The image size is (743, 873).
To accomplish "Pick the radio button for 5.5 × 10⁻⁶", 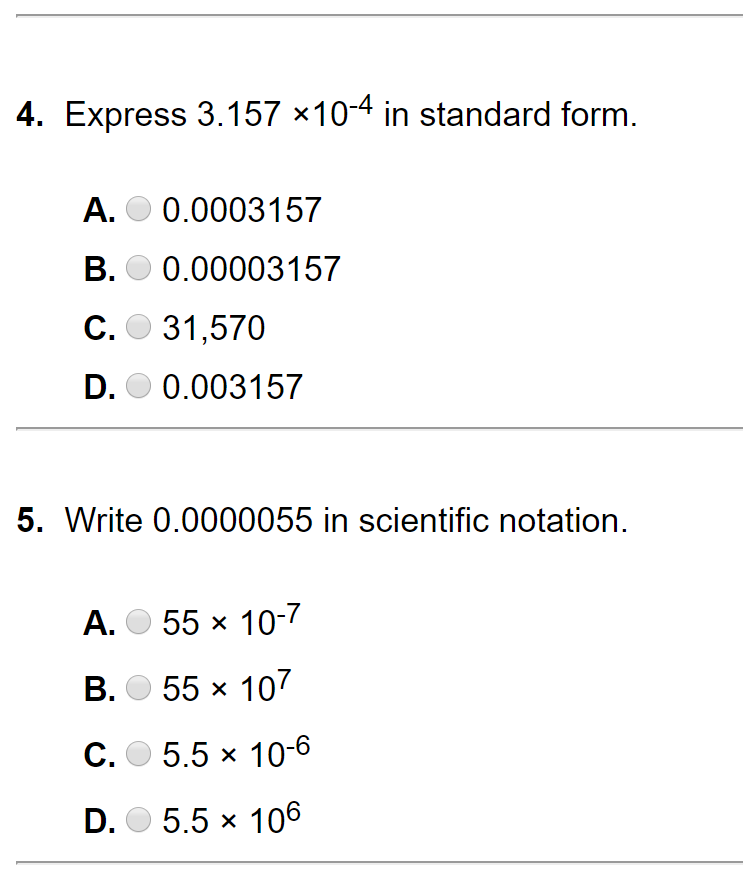I will [x=140, y=756].
